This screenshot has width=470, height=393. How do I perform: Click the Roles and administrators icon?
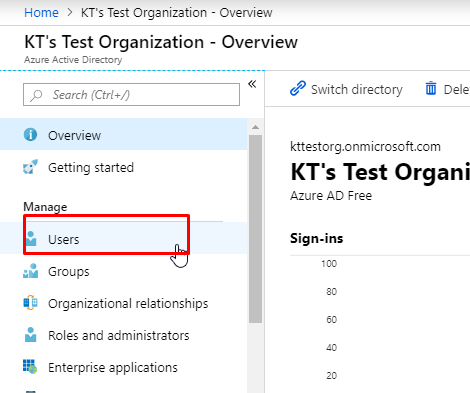(31, 335)
